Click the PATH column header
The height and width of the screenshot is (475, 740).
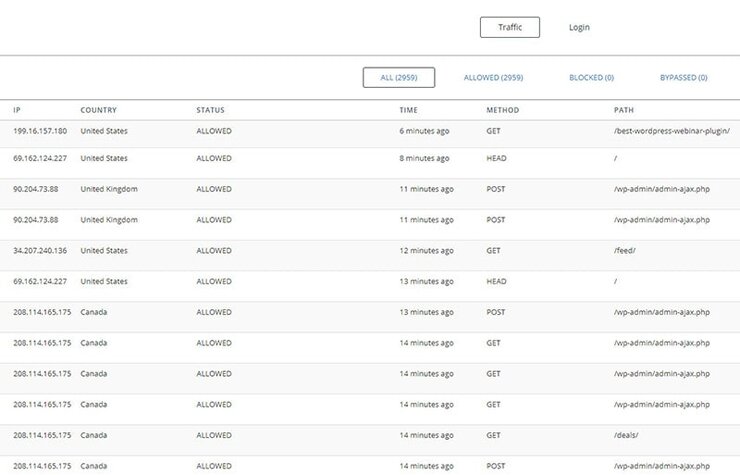click(x=624, y=110)
